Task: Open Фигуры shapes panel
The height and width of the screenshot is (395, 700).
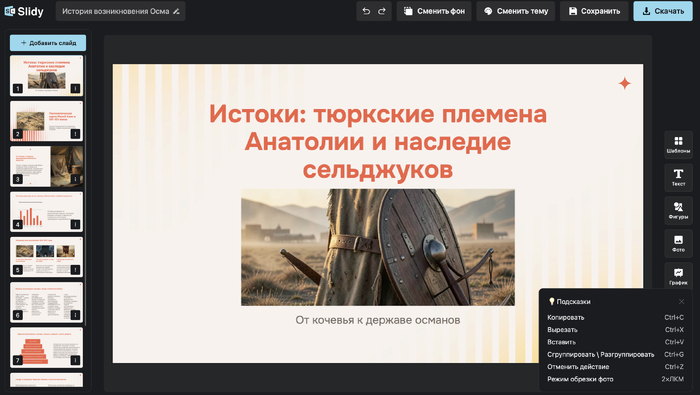Action: click(678, 211)
